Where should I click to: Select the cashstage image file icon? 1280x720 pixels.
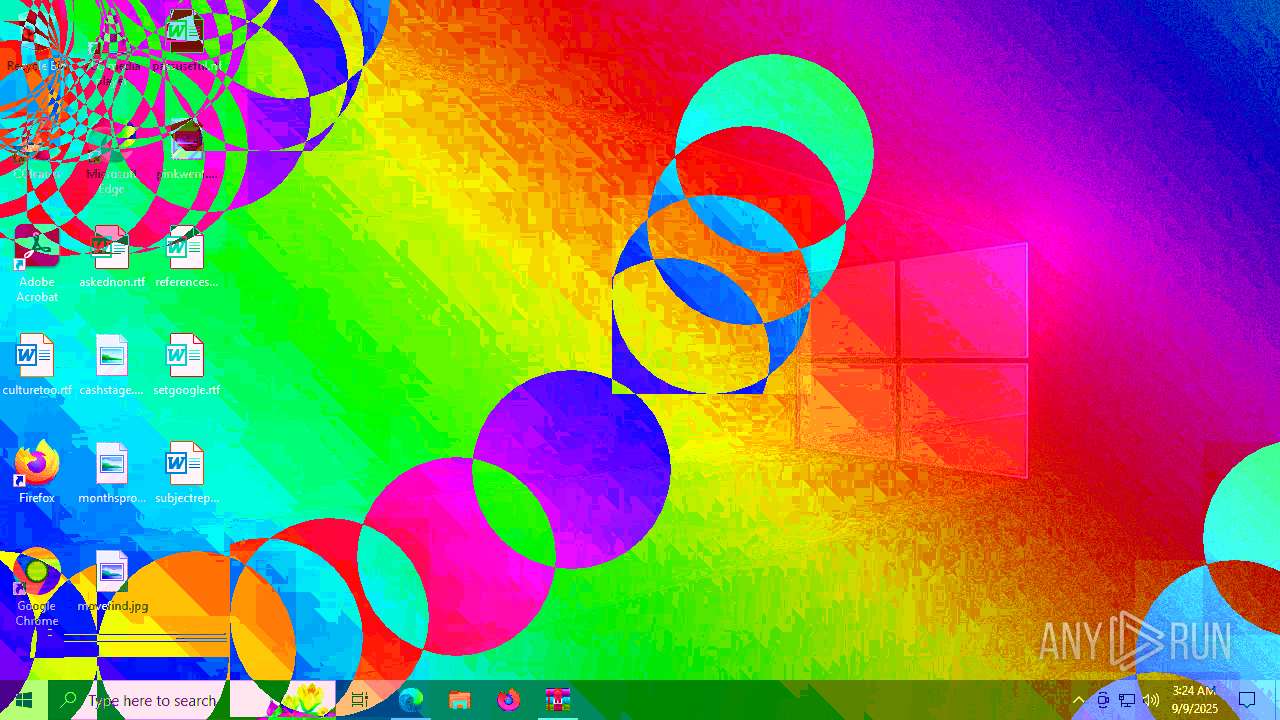(111, 364)
